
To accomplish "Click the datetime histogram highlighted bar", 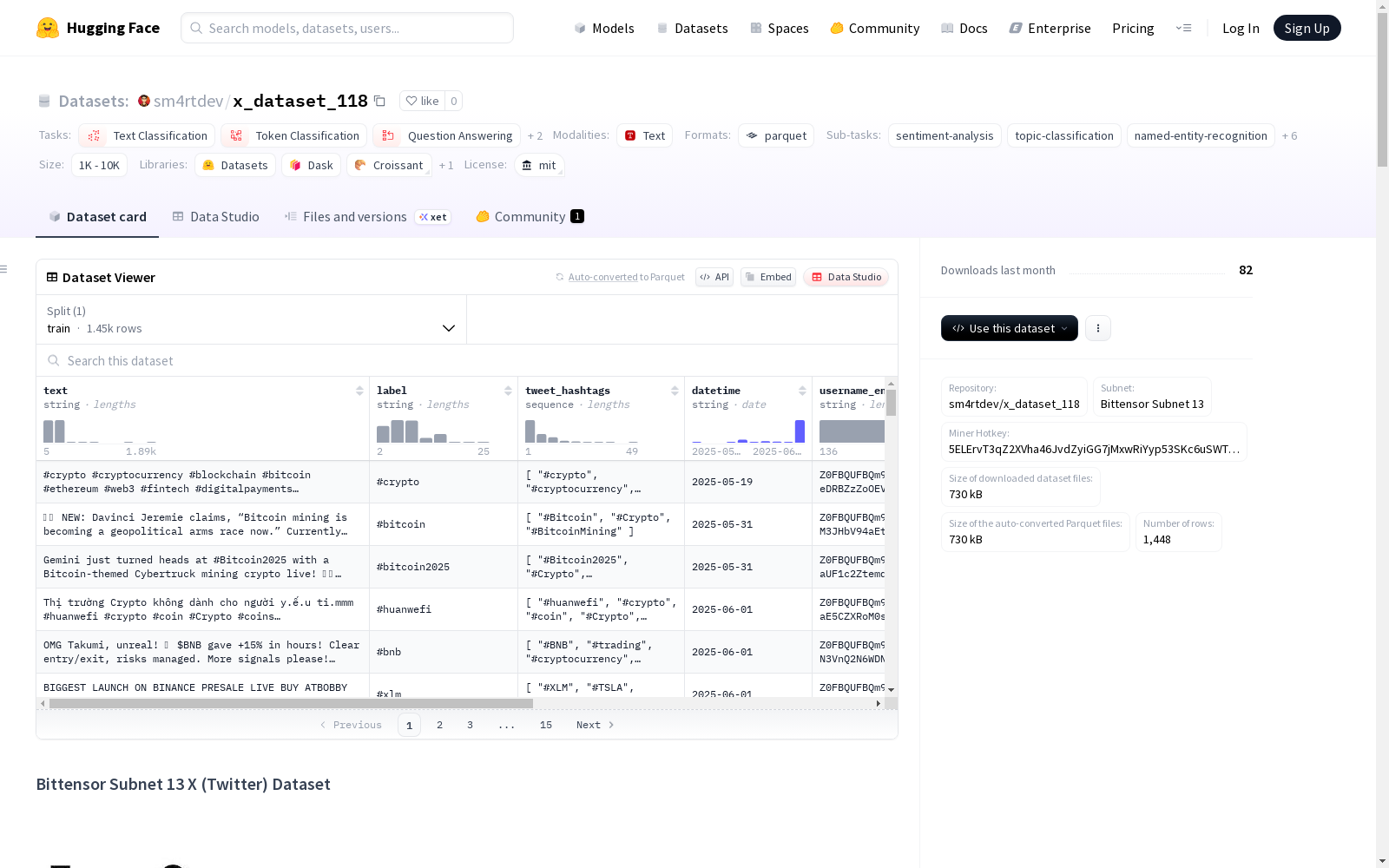I will (x=800, y=431).
